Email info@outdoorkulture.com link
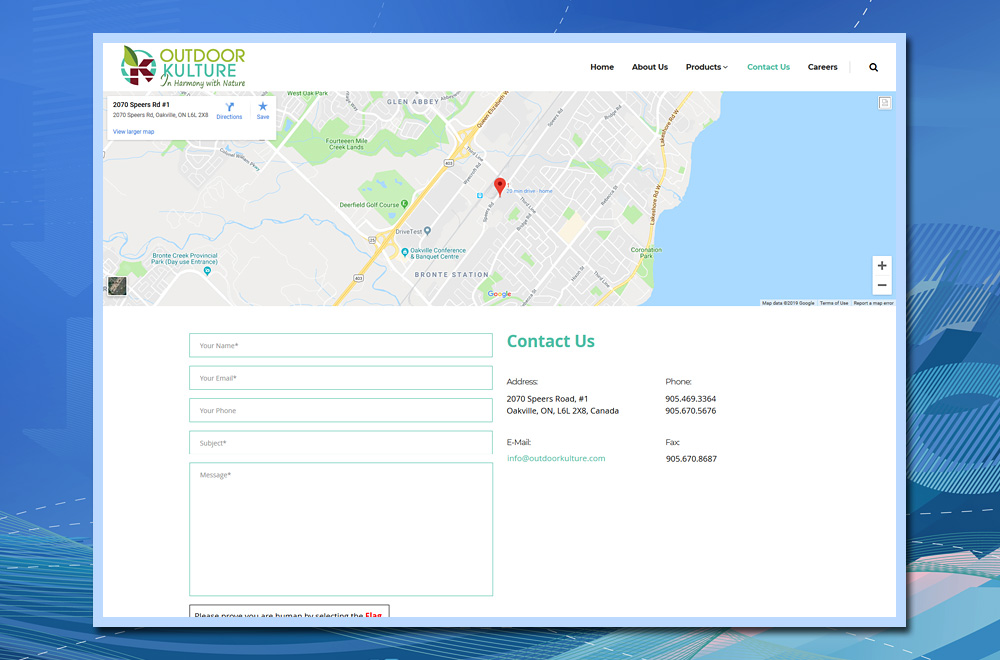The height and width of the screenshot is (660, 1000). [556, 458]
